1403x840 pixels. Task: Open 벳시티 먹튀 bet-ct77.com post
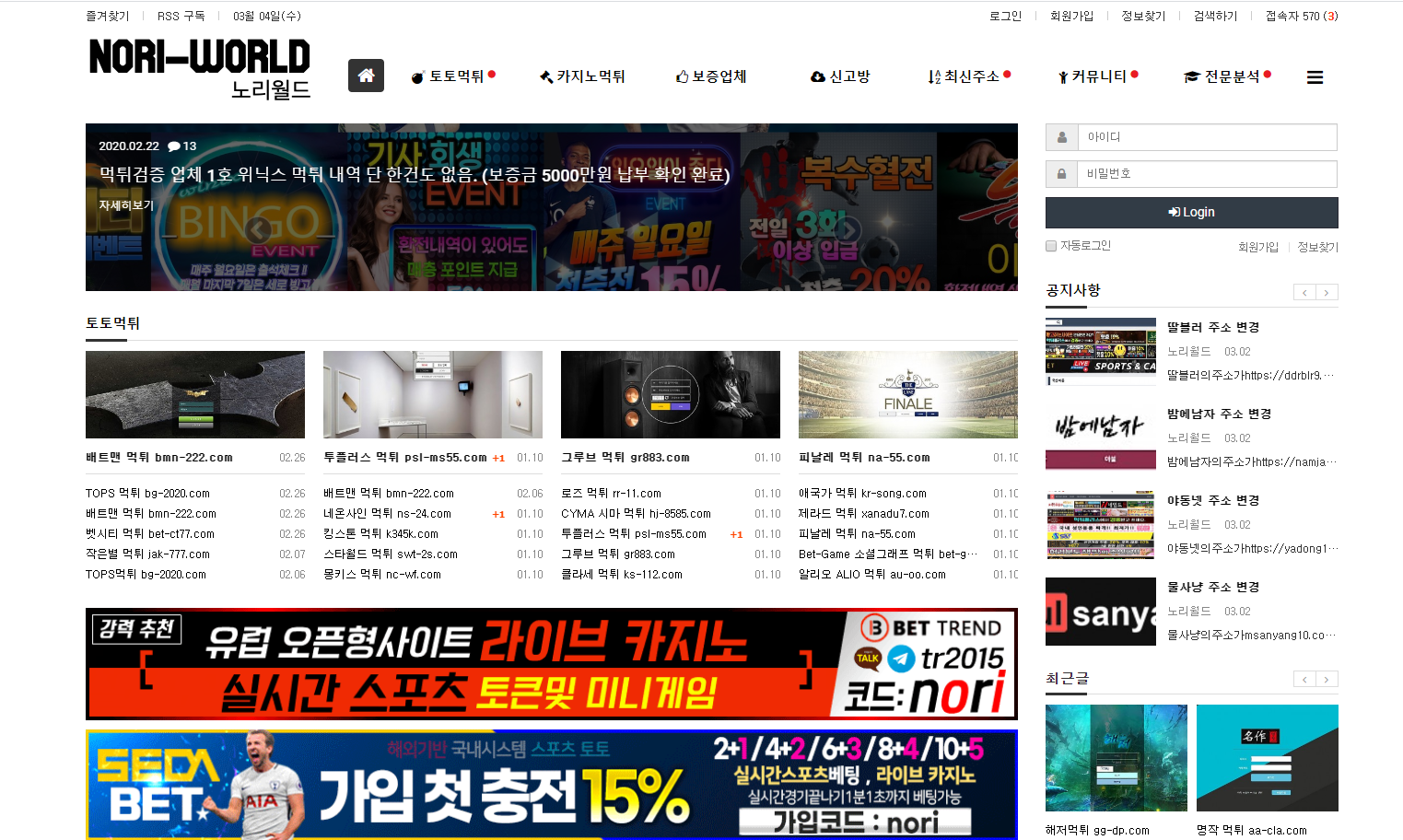pos(150,534)
